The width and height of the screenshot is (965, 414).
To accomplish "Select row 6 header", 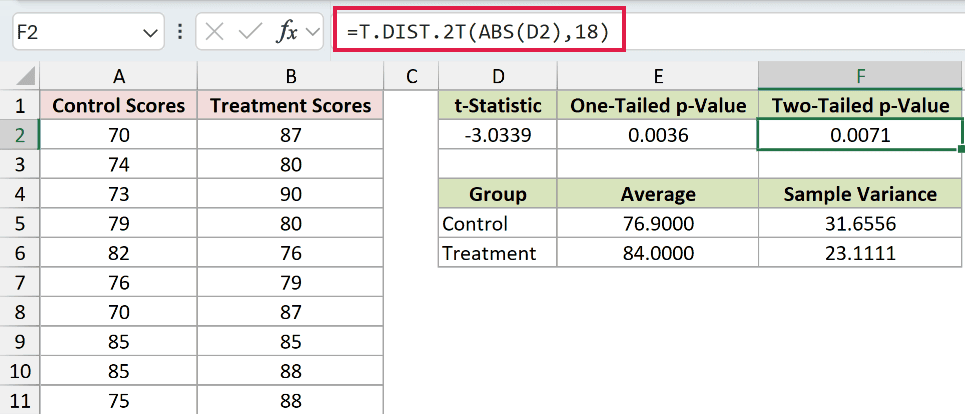I will click(x=20, y=253).
